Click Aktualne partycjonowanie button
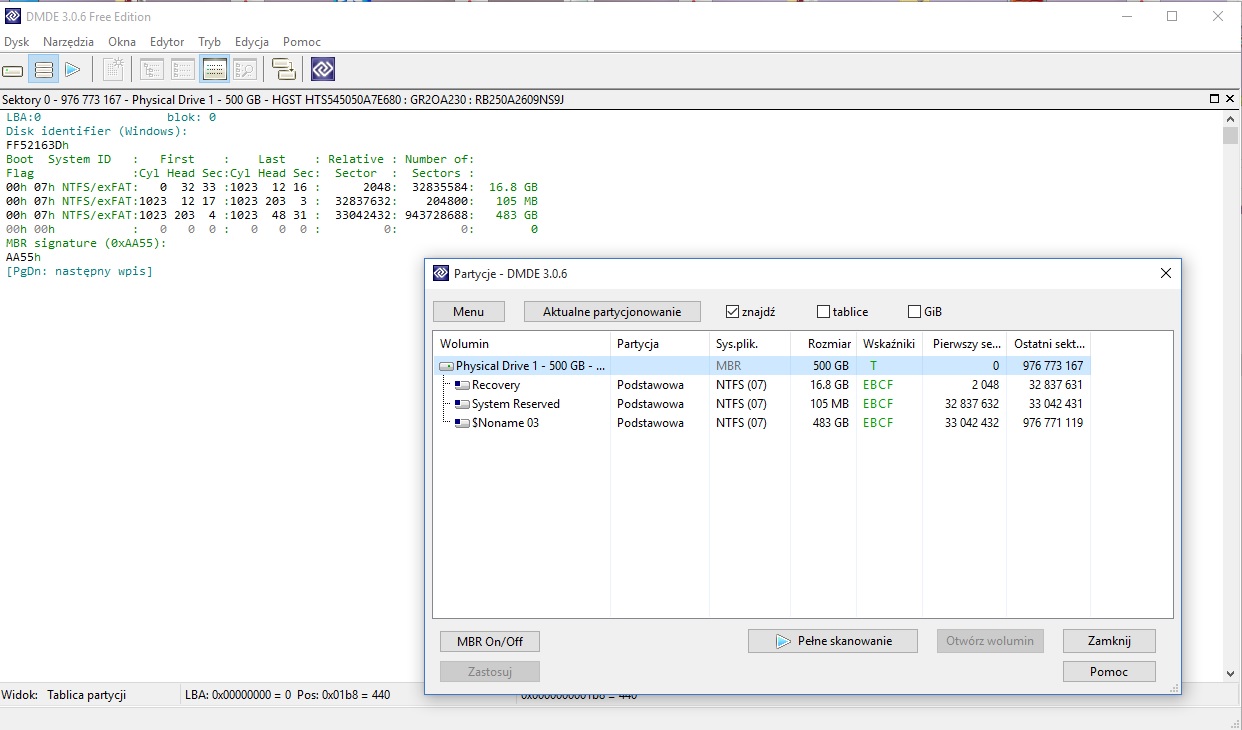 [x=612, y=311]
